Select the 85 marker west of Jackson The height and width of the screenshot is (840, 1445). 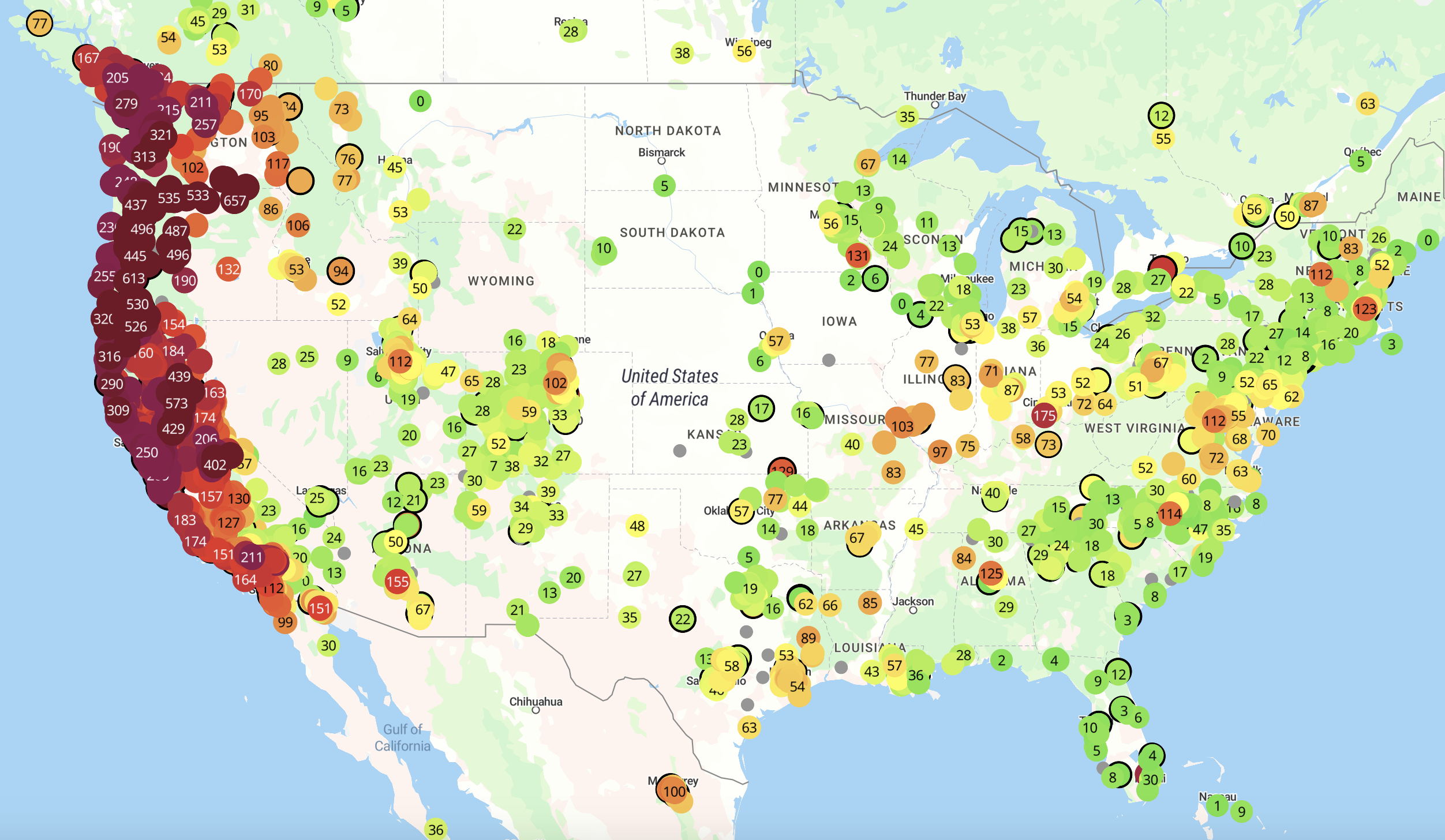click(x=870, y=603)
